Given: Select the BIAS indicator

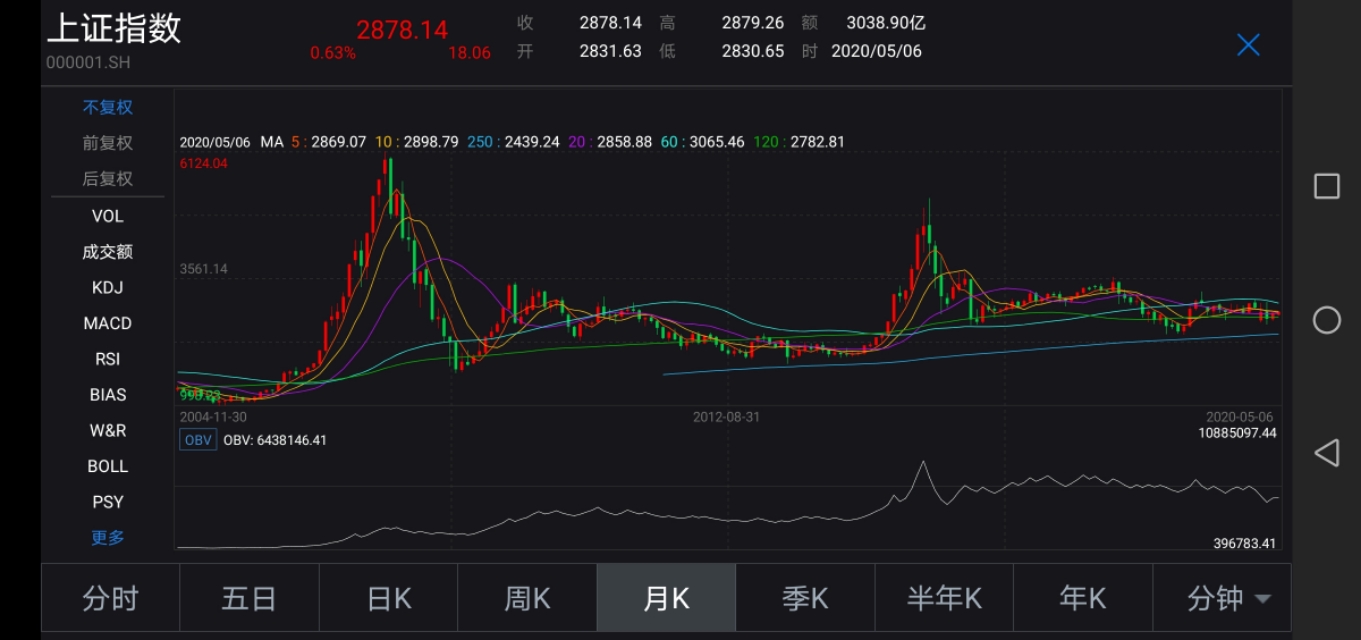Looking at the screenshot, I should (107, 395).
